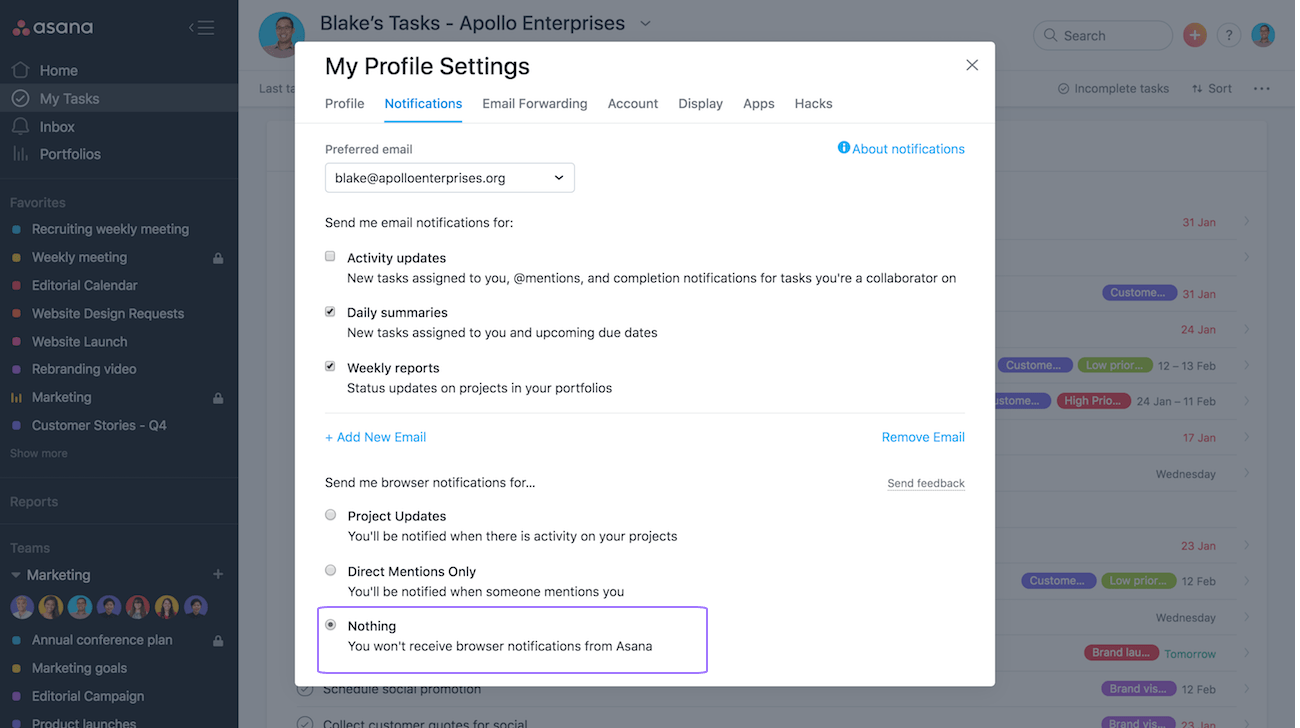Viewport: 1300px width, 728px height.
Task: Open Inbox bell in the sidebar
Action: pos(20,126)
